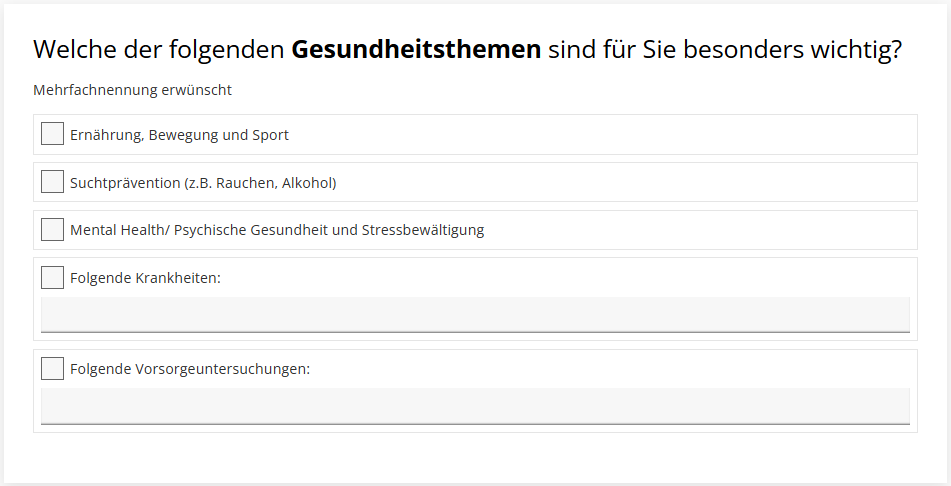Tick the Suchtprävention checkbox
This screenshot has width=951, height=486.
(52, 182)
